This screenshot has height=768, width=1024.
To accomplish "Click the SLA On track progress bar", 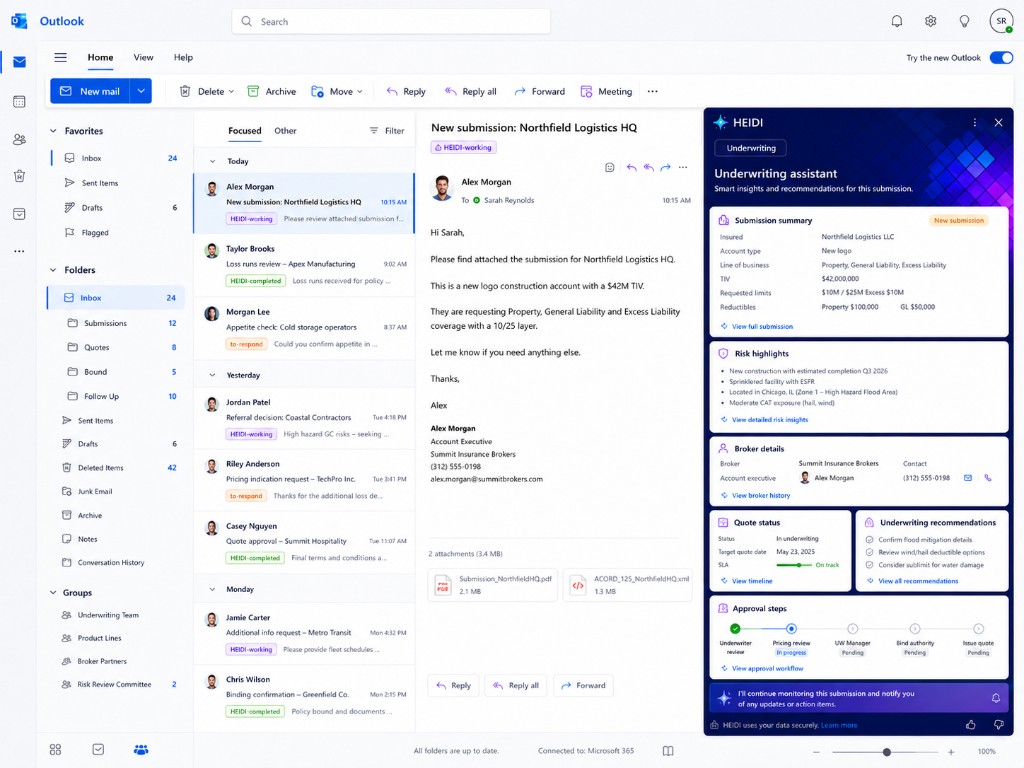I will pyautogui.click(x=793, y=565).
